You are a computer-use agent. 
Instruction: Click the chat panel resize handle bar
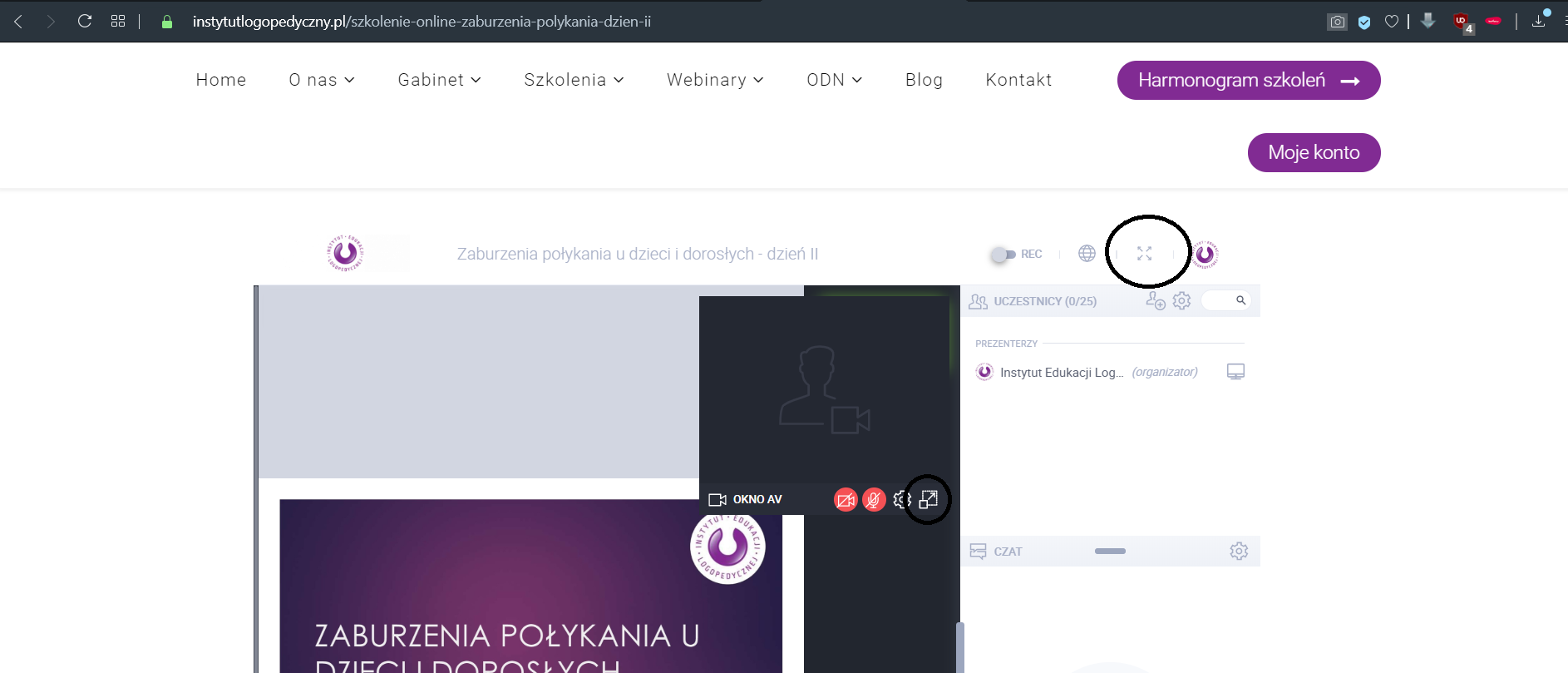point(1110,551)
